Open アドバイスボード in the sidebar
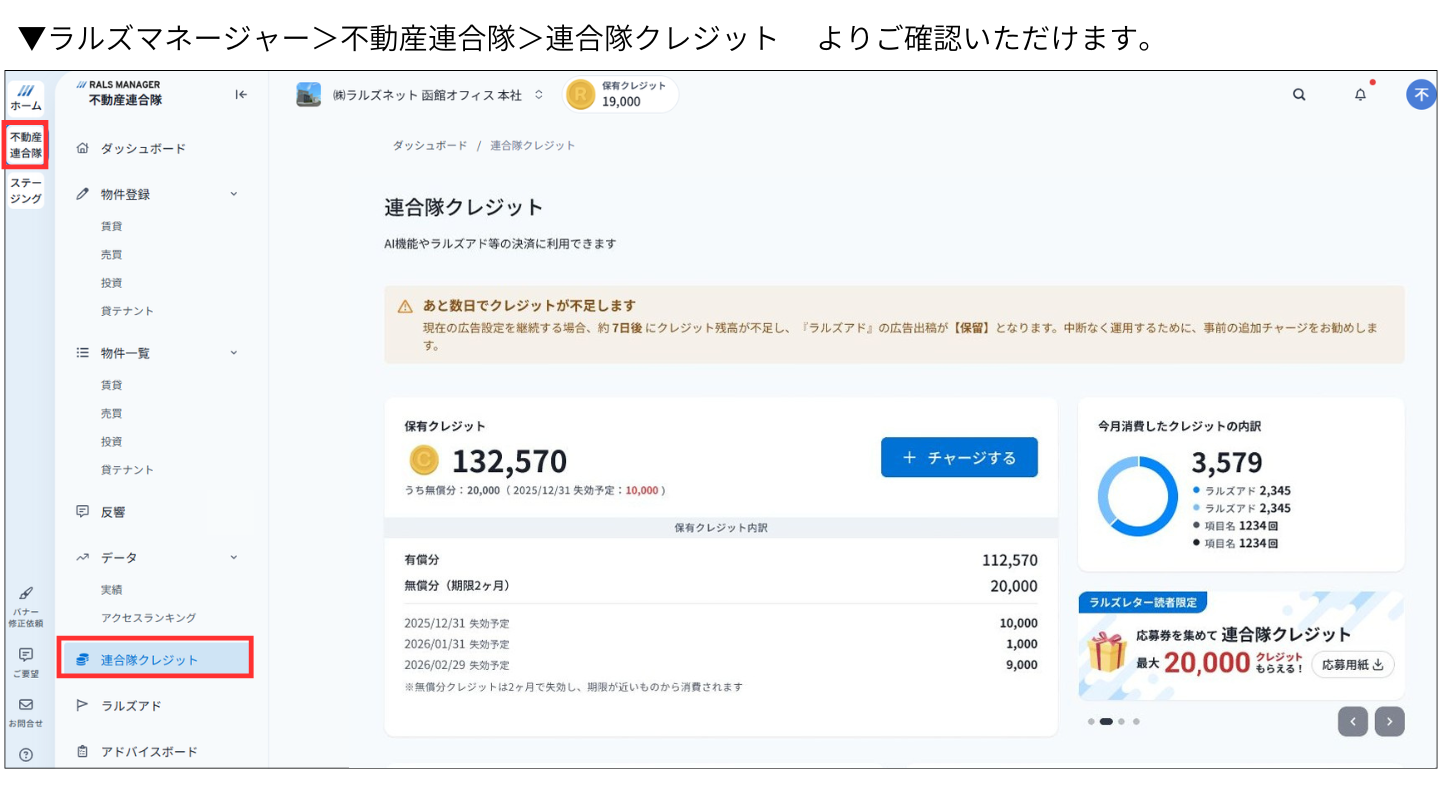1440x800 pixels. tap(149, 752)
